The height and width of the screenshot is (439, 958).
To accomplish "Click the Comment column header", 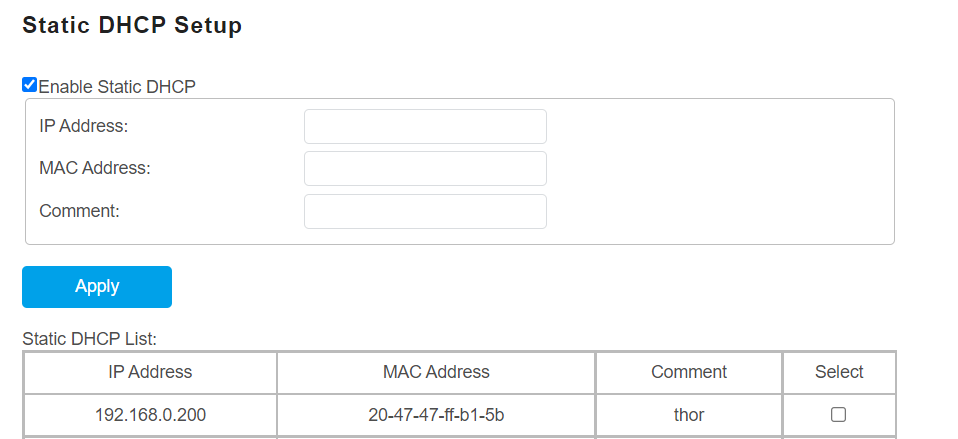I will tap(689, 372).
